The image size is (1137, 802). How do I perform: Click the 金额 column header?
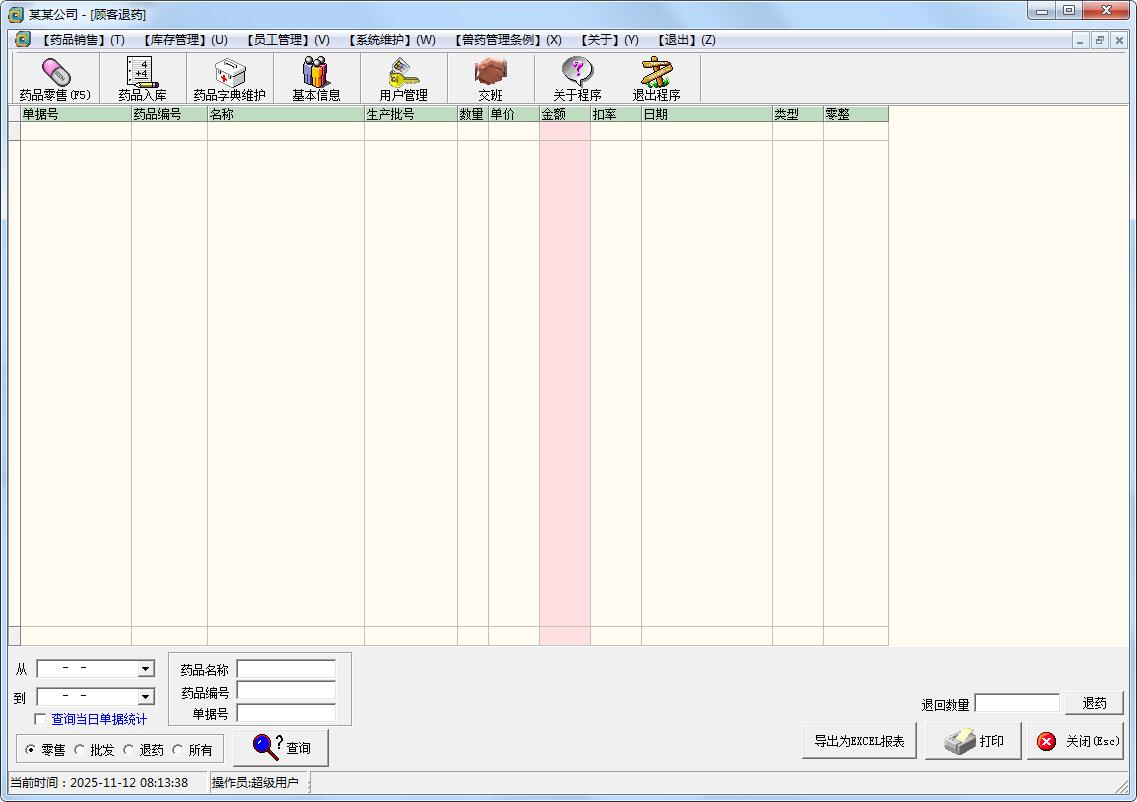coord(564,114)
